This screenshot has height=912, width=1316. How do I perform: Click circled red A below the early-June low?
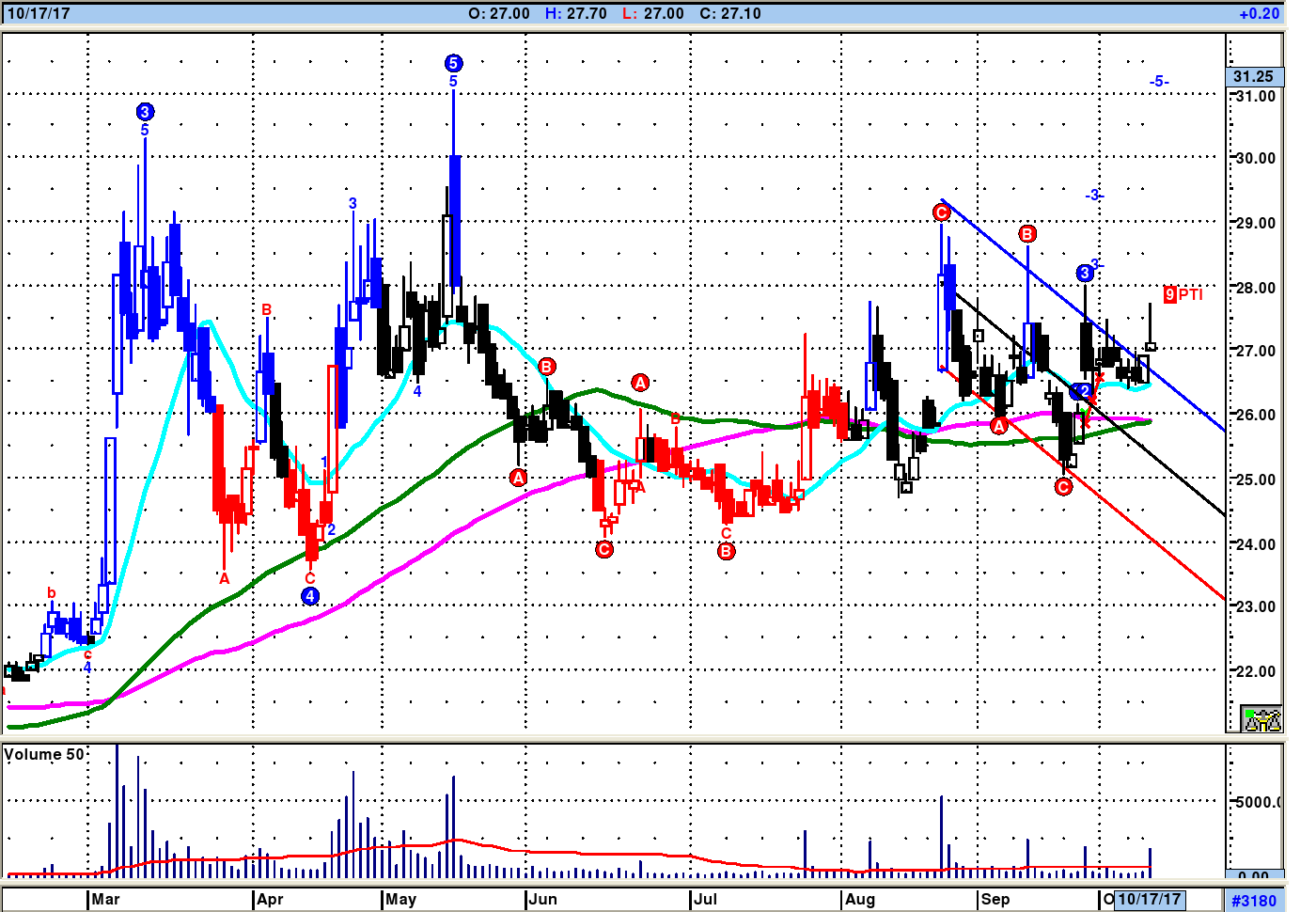pos(518,478)
